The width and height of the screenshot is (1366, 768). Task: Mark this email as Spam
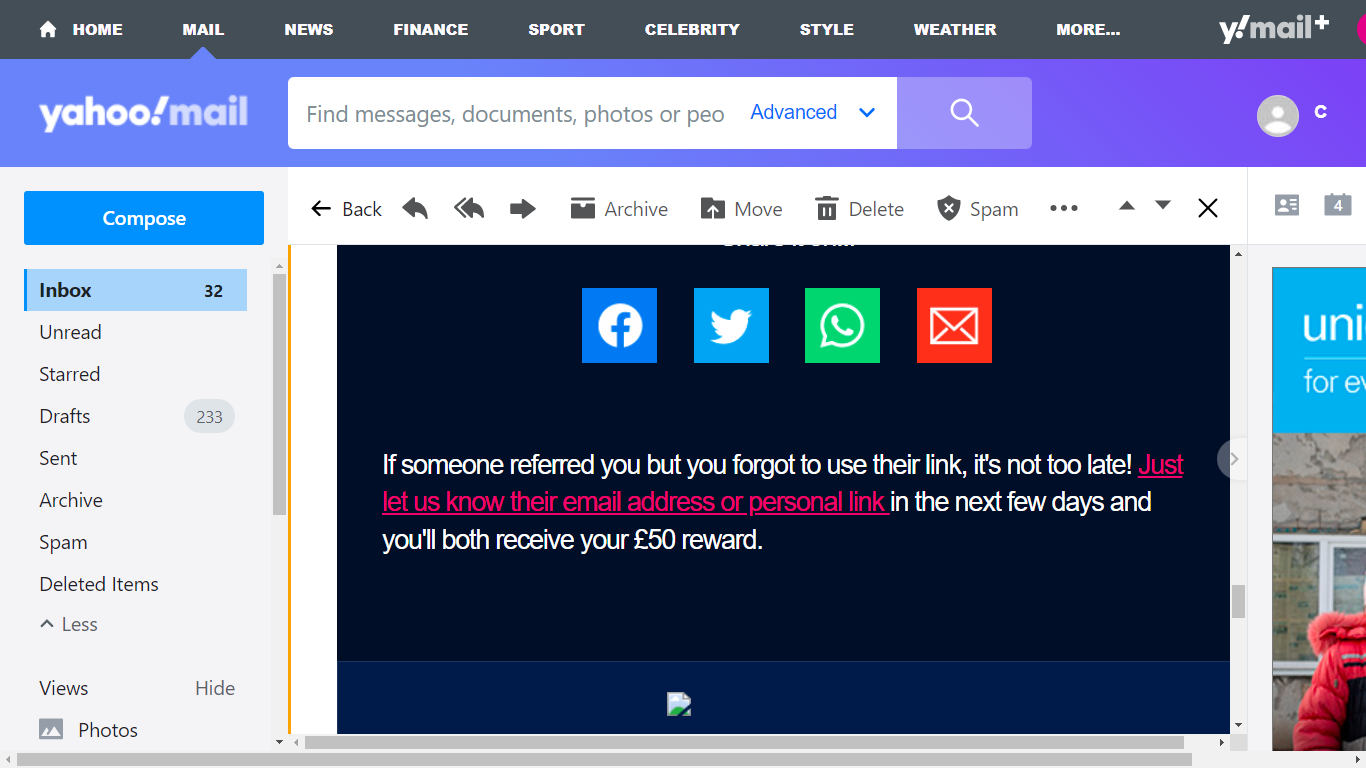[977, 208]
